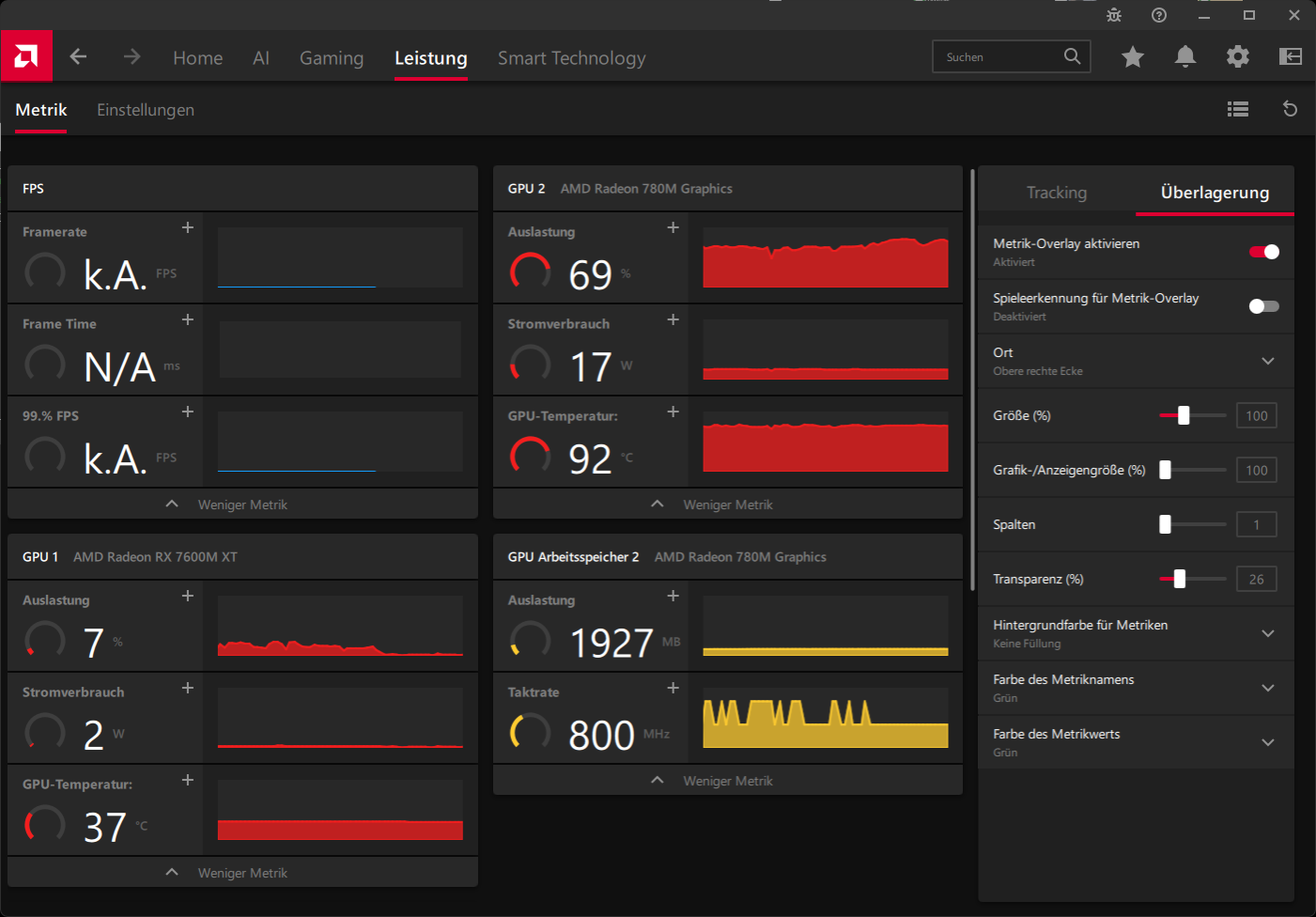Enable Spieleerkennung für Metrik-Overlay toggle

[1263, 306]
